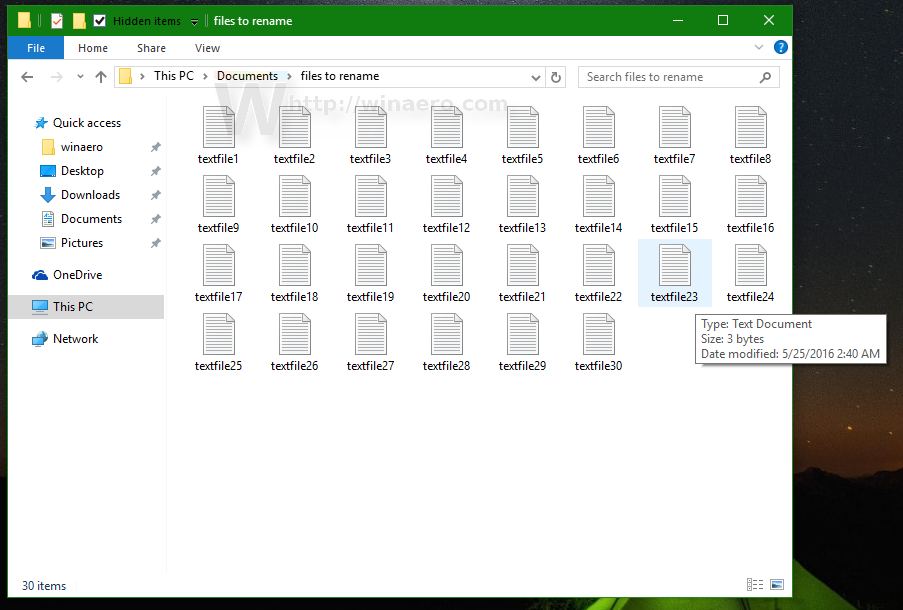Open the Quick Access Toolbar customization dropdown
The image size is (903, 610).
click(194, 20)
